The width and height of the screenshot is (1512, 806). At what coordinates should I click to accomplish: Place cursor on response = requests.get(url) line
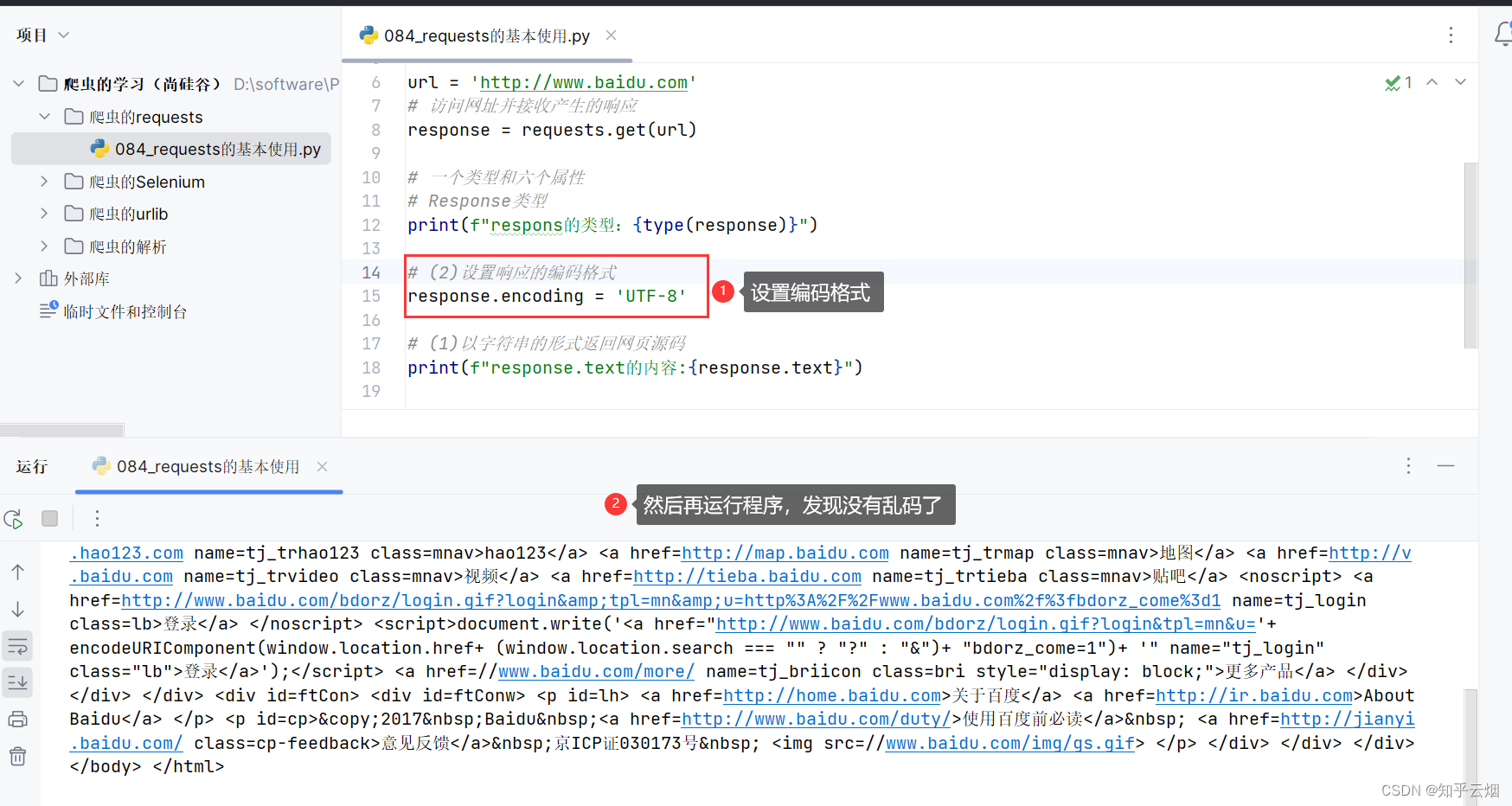click(x=552, y=130)
